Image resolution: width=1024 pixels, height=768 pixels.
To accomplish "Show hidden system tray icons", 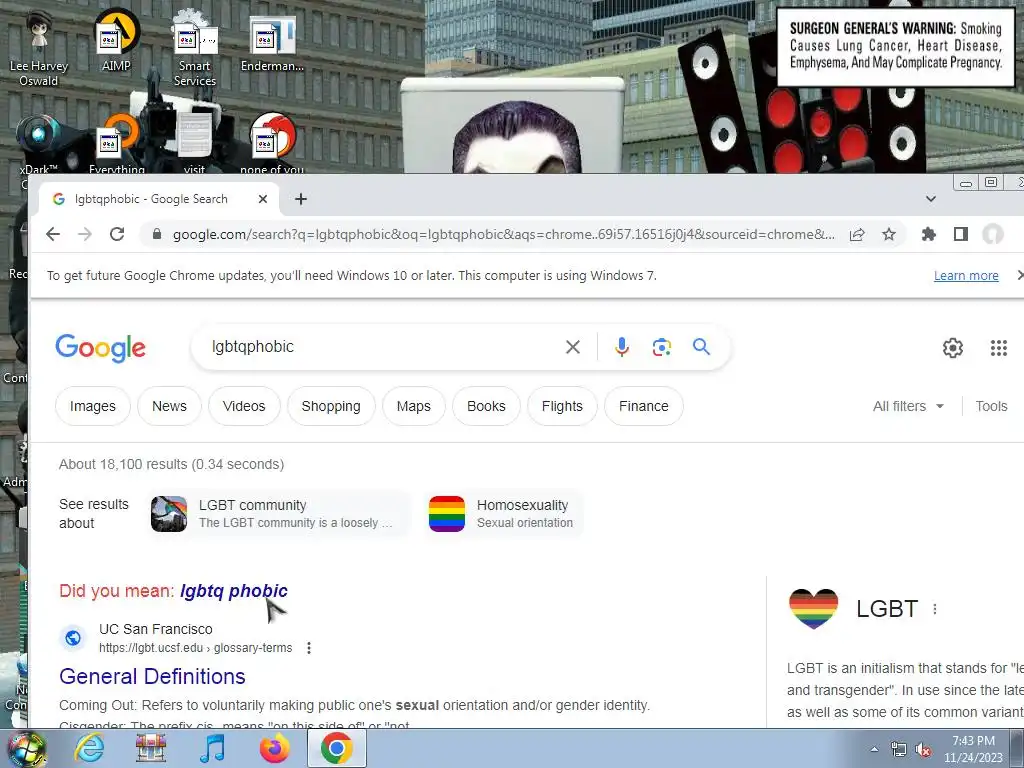I will 874,749.
